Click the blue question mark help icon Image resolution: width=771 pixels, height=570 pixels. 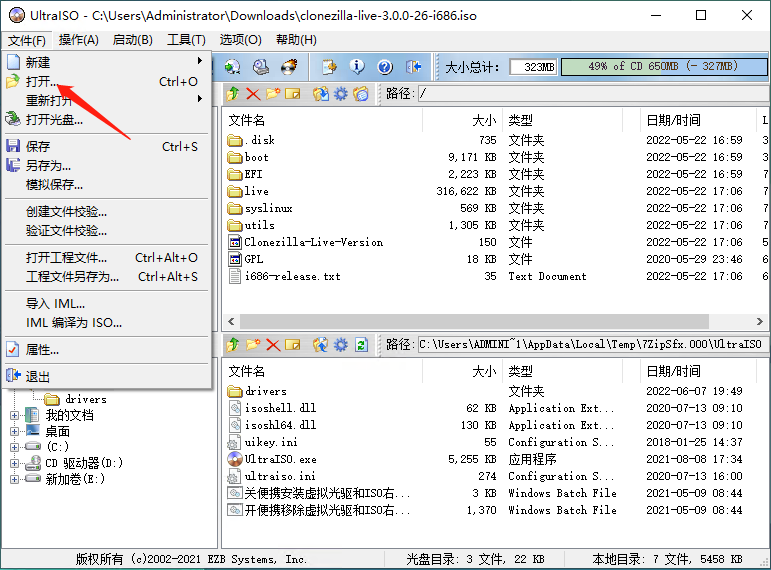[x=385, y=66]
